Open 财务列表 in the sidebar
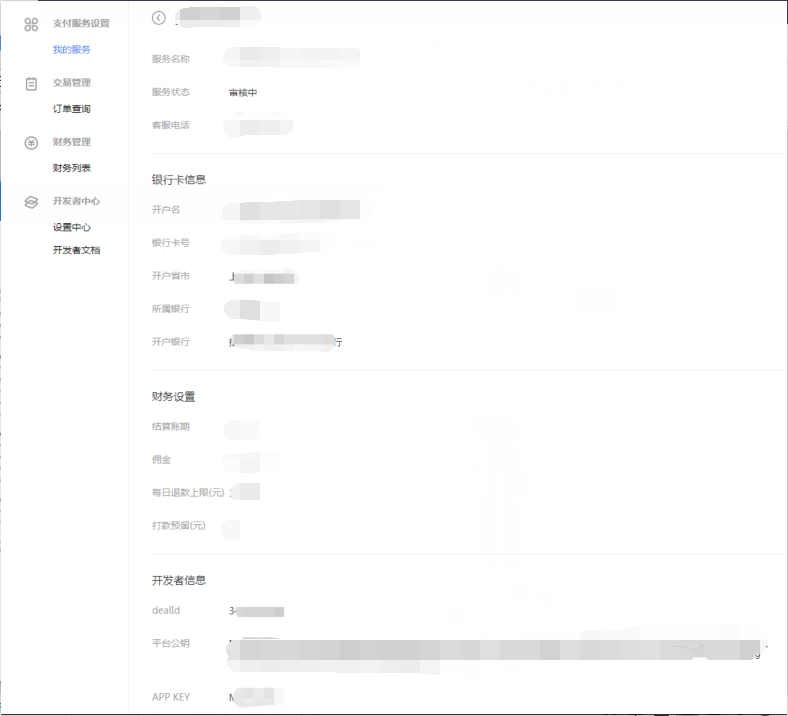 pyautogui.click(x=71, y=168)
